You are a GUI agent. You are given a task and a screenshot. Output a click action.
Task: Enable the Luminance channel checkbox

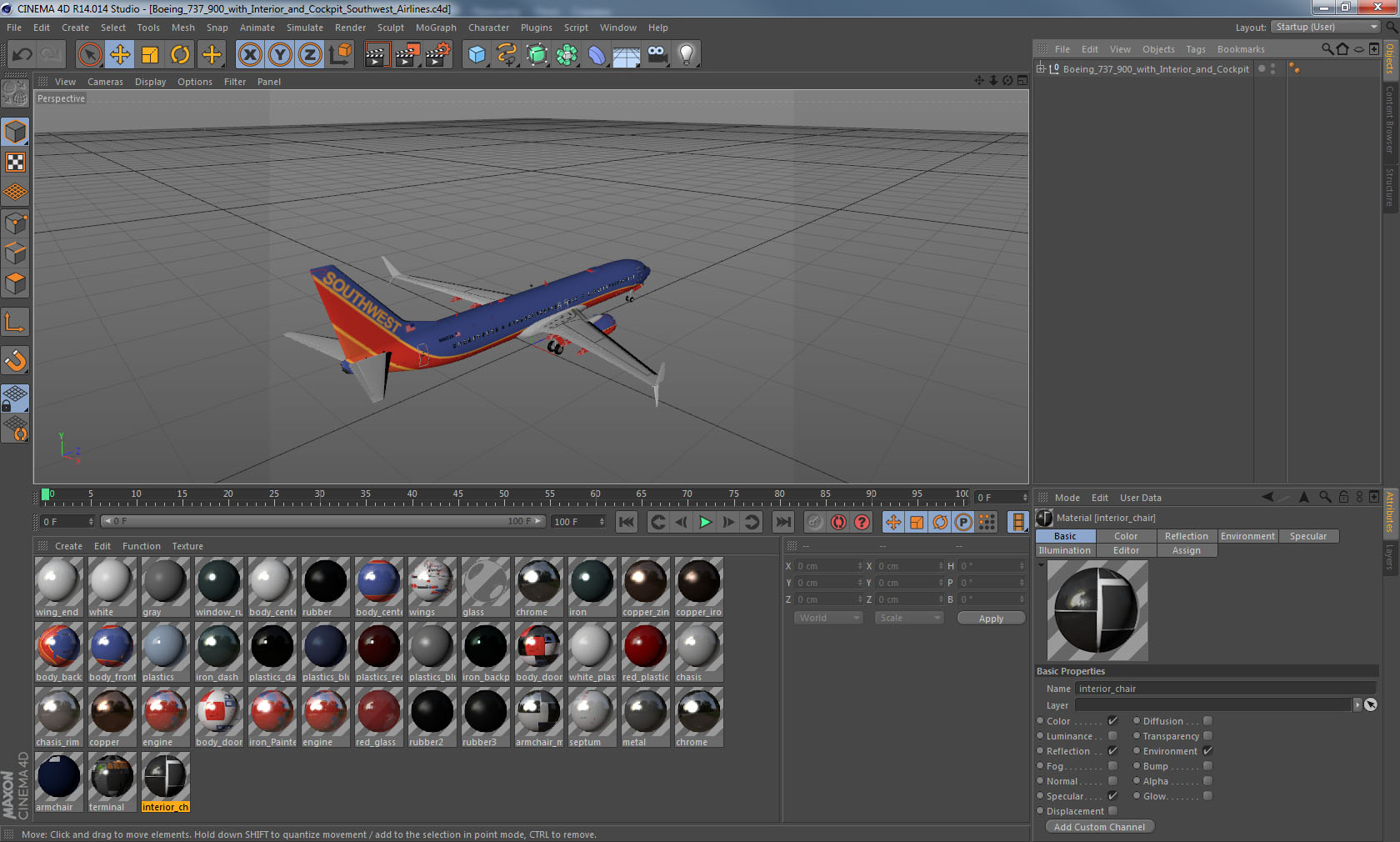1112,736
